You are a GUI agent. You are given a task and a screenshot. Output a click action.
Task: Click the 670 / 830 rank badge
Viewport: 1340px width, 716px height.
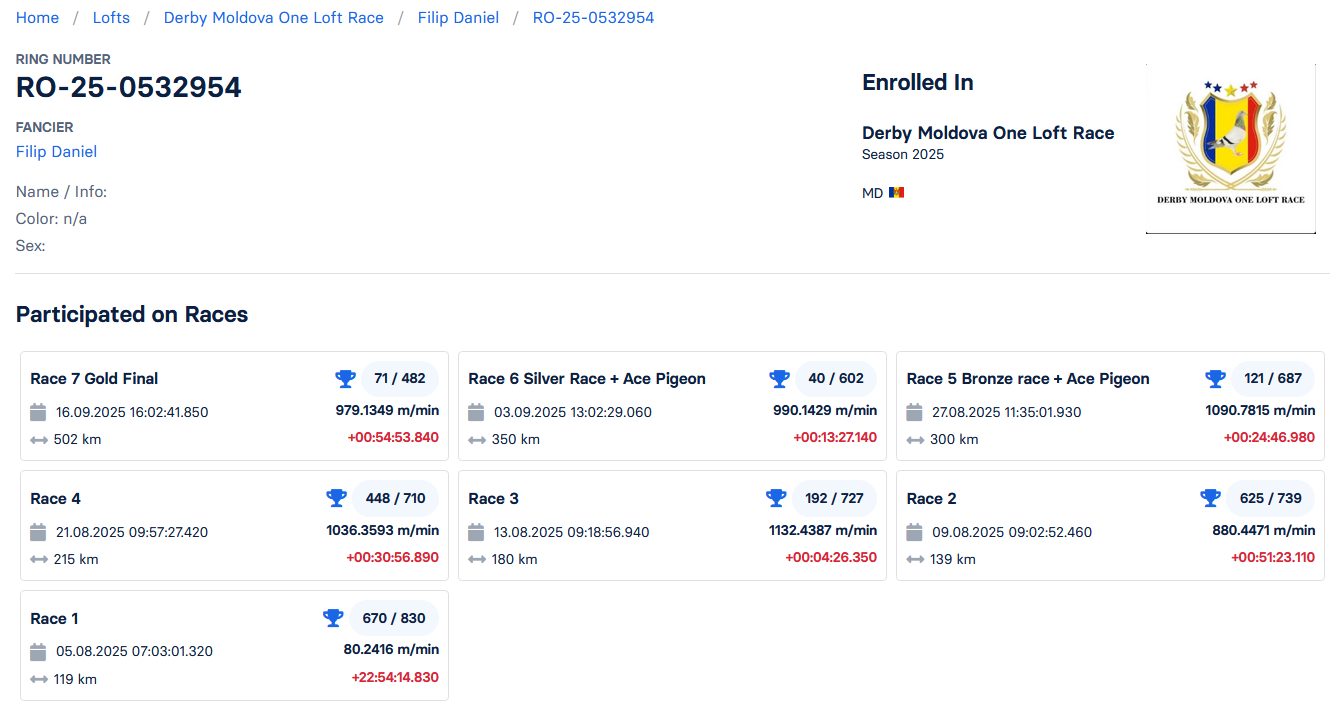[394, 618]
